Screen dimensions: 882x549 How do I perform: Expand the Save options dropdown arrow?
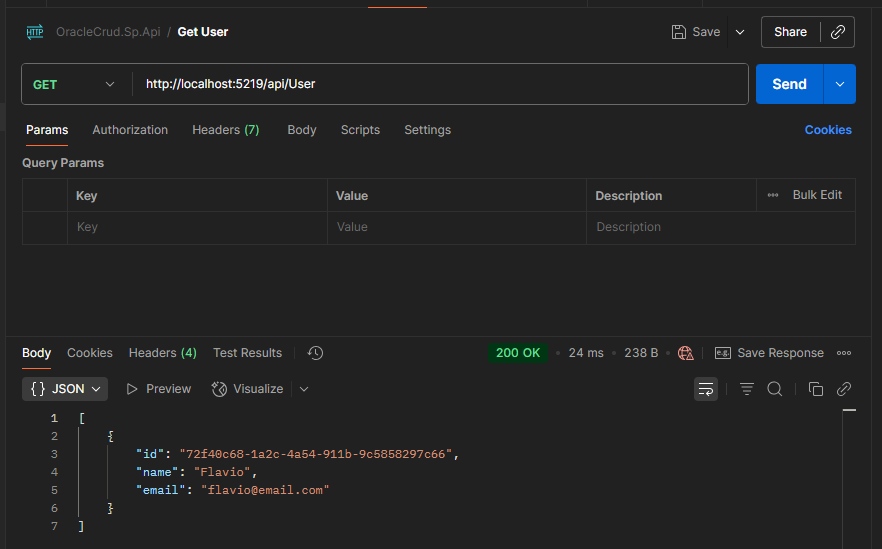[x=740, y=32]
